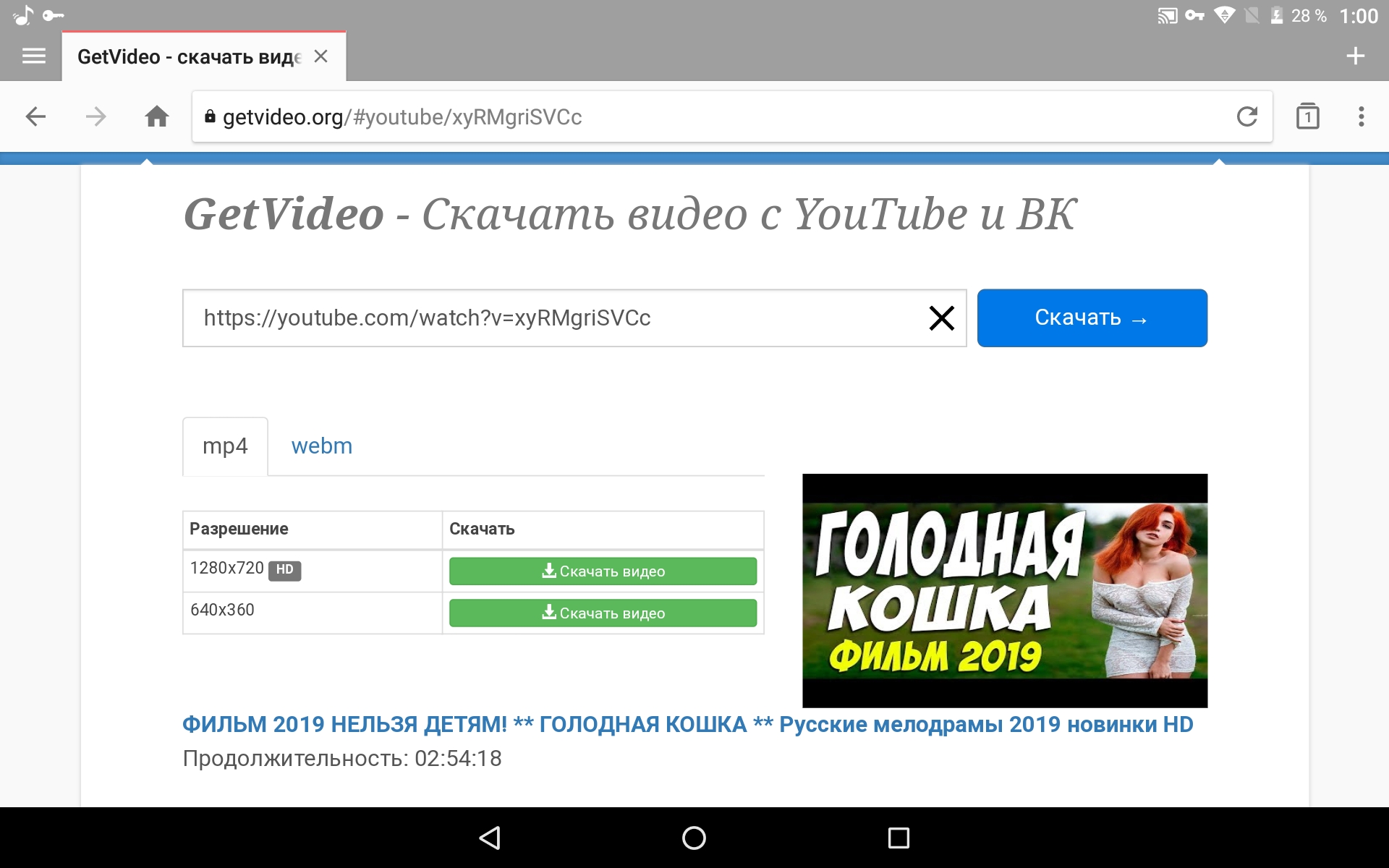1389x868 pixels.
Task: Tap the padlock site security icon
Action: (210, 116)
